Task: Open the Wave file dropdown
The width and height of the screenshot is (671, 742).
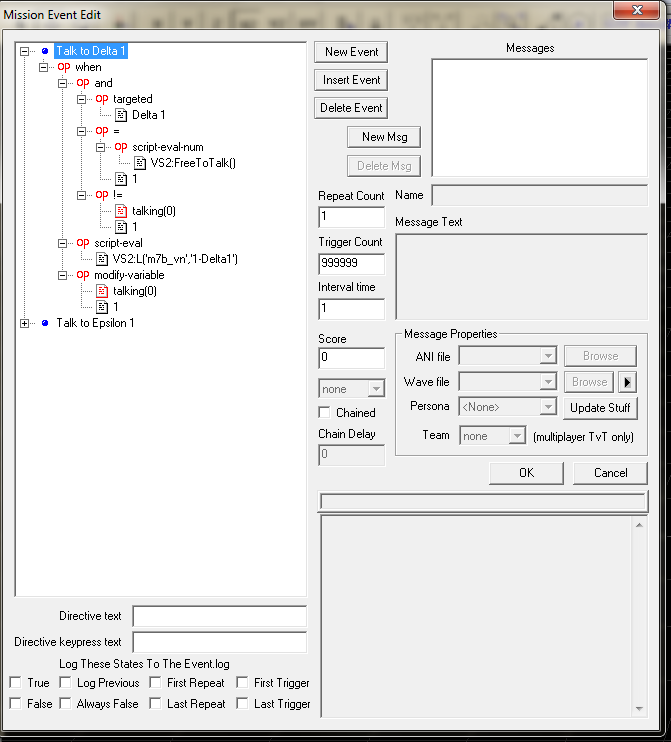Action: pos(548,381)
